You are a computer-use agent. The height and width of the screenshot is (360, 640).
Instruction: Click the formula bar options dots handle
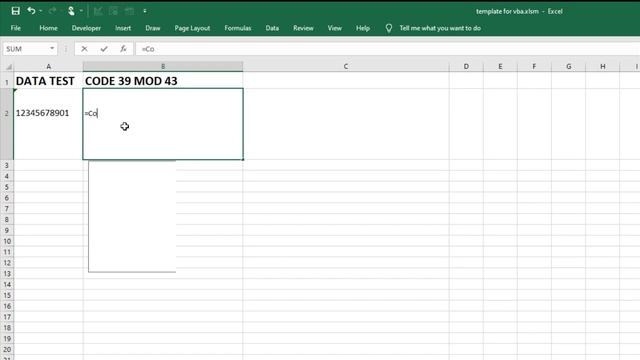66,49
